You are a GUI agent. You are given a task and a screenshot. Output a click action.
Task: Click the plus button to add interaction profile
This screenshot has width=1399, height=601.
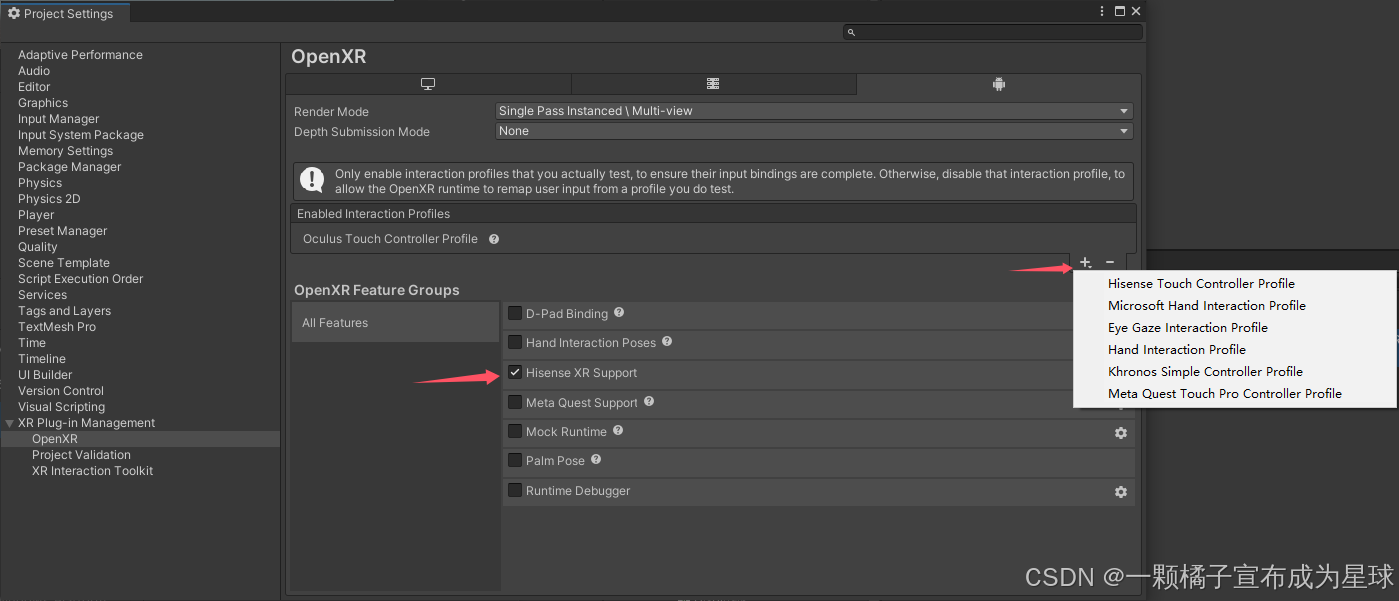coord(1085,262)
